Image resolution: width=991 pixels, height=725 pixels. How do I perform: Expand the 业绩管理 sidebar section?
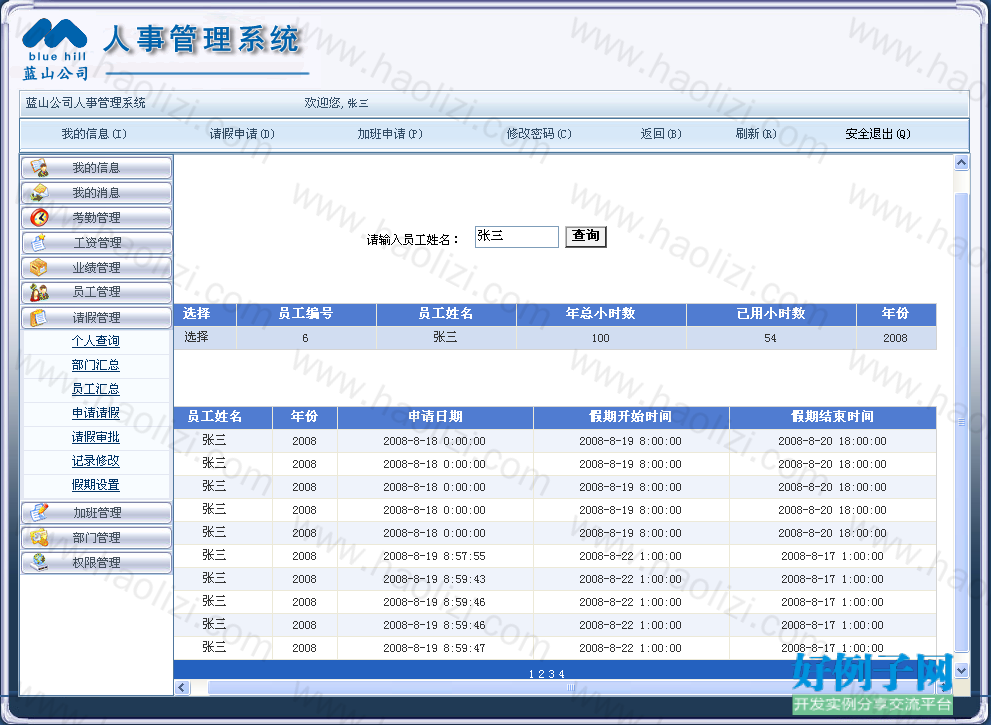[x=97, y=267]
